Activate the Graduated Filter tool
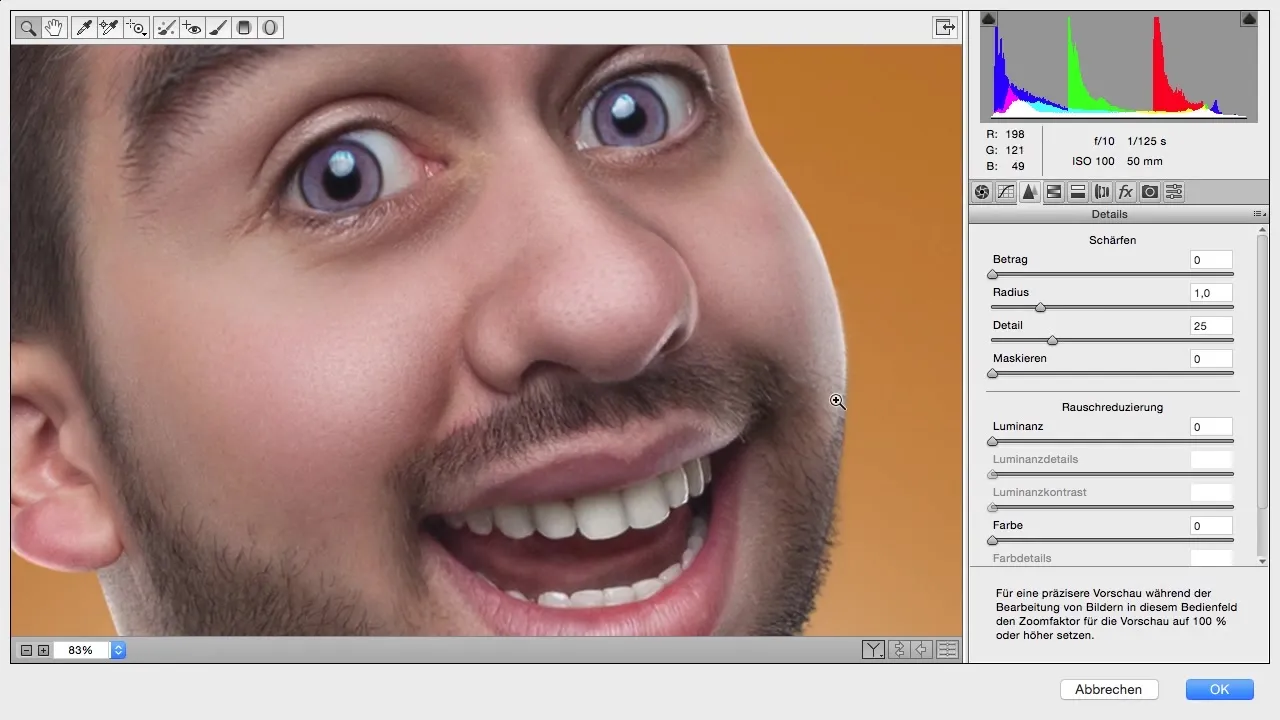Image resolution: width=1280 pixels, height=720 pixels. click(244, 28)
